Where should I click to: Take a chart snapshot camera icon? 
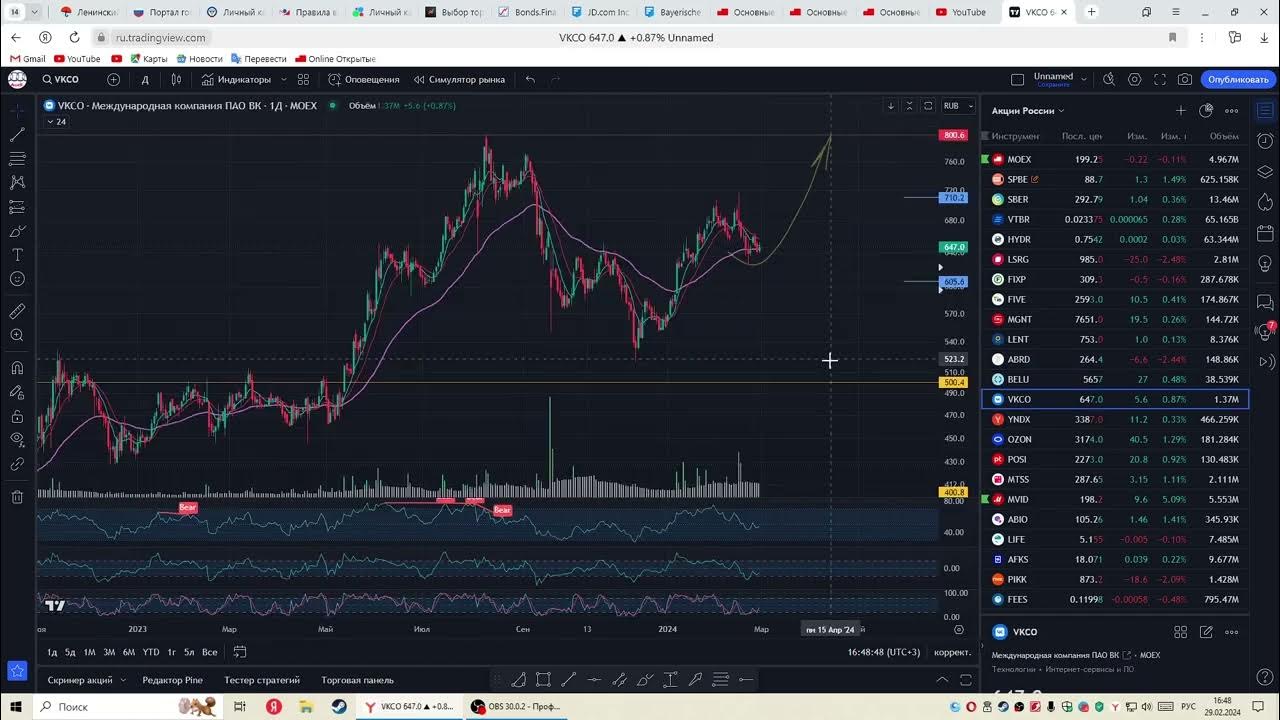pyautogui.click(x=1185, y=79)
